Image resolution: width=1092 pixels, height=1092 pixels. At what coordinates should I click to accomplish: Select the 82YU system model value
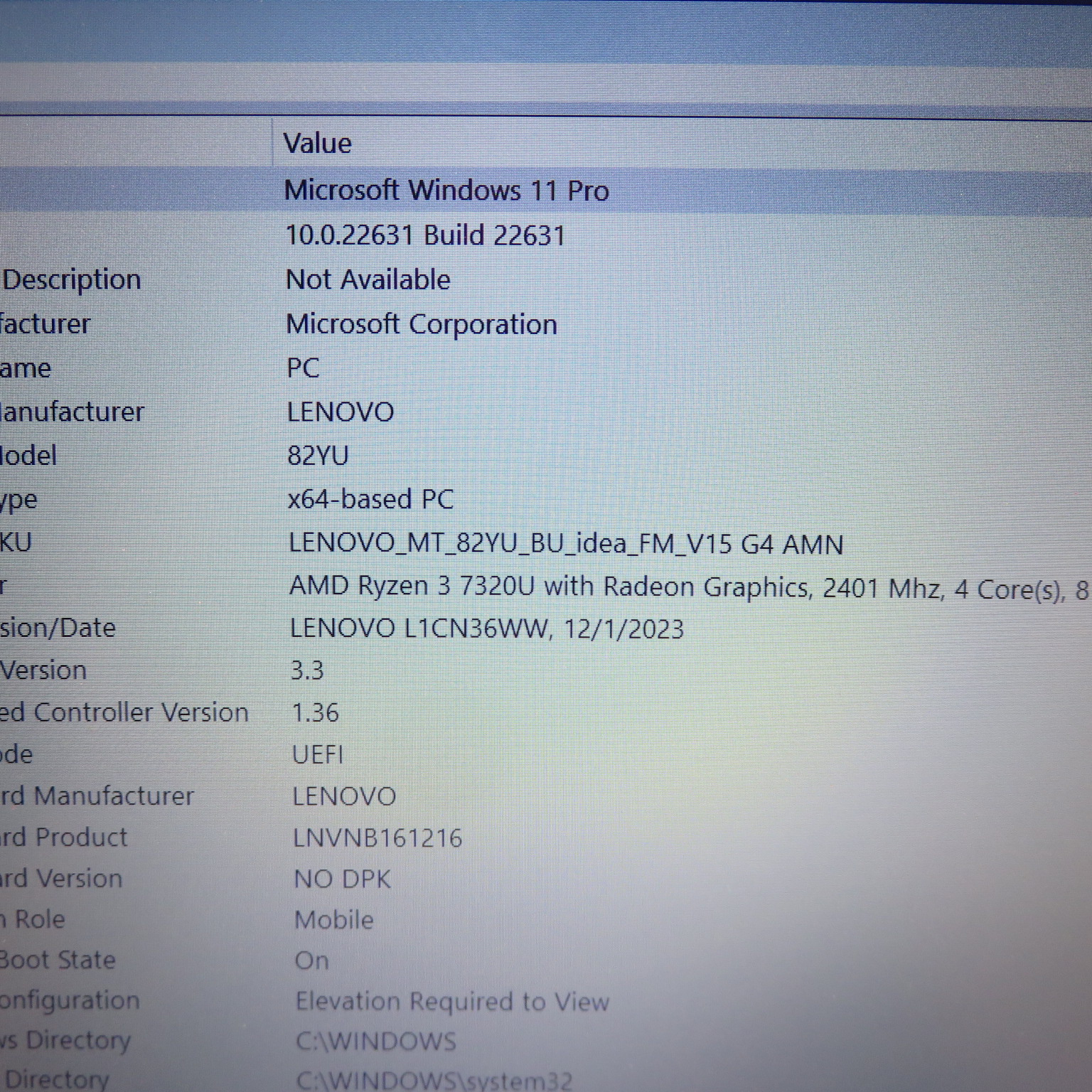(x=318, y=456)
